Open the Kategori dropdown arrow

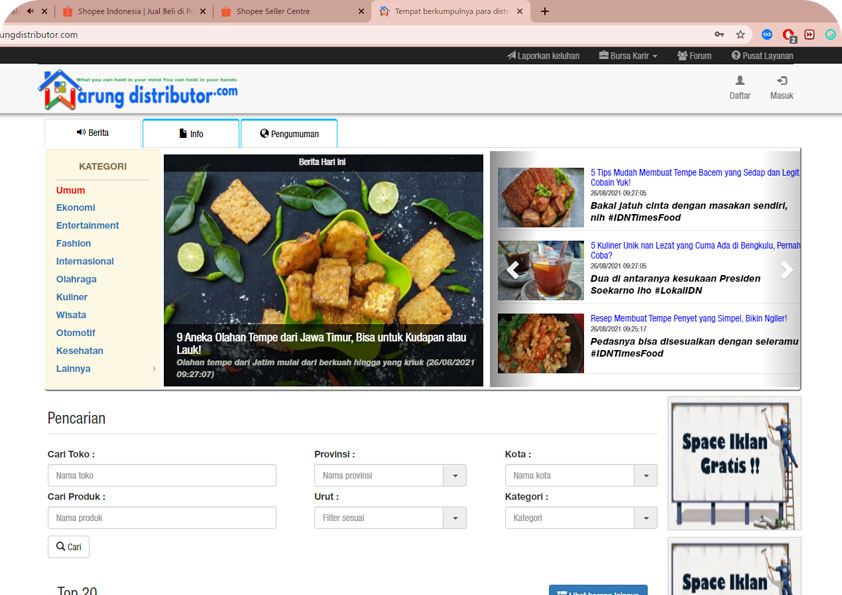[x=646, y=518]
